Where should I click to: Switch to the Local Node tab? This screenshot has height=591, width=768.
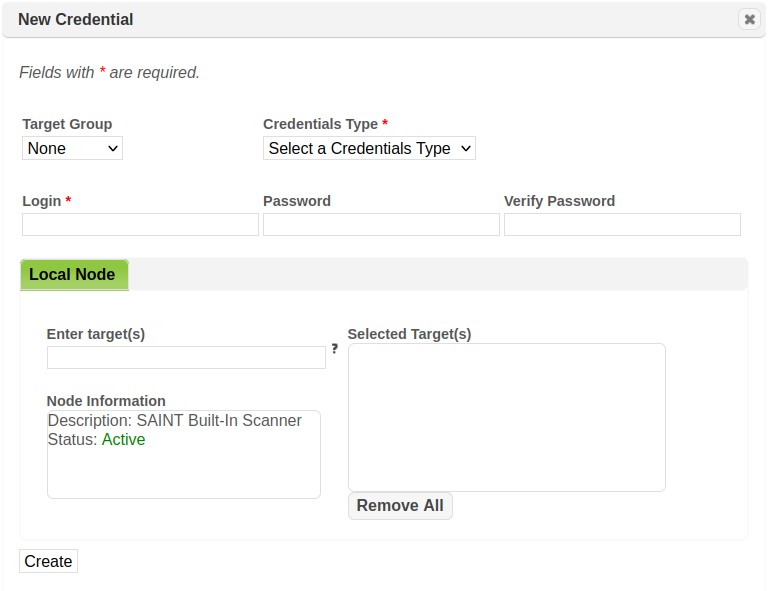coord(73,275)
